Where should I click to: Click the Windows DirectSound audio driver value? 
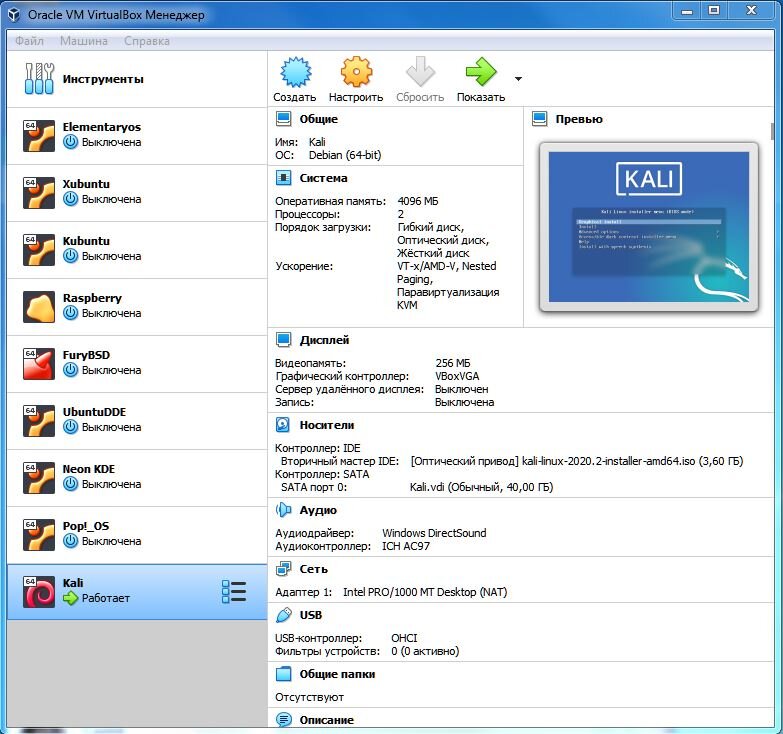(x=434, y=533)
